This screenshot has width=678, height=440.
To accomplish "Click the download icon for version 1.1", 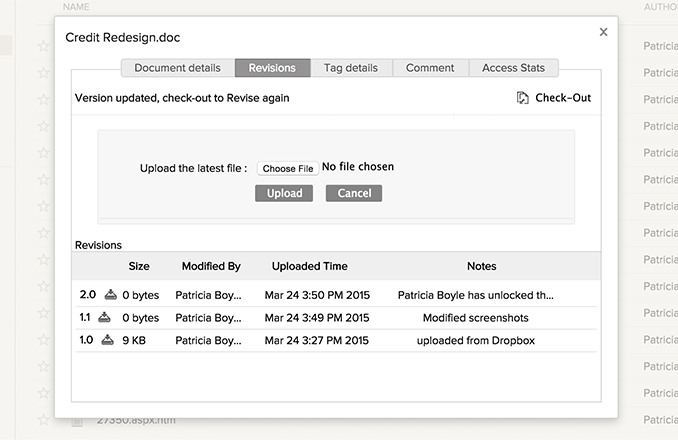I will 105,317.
